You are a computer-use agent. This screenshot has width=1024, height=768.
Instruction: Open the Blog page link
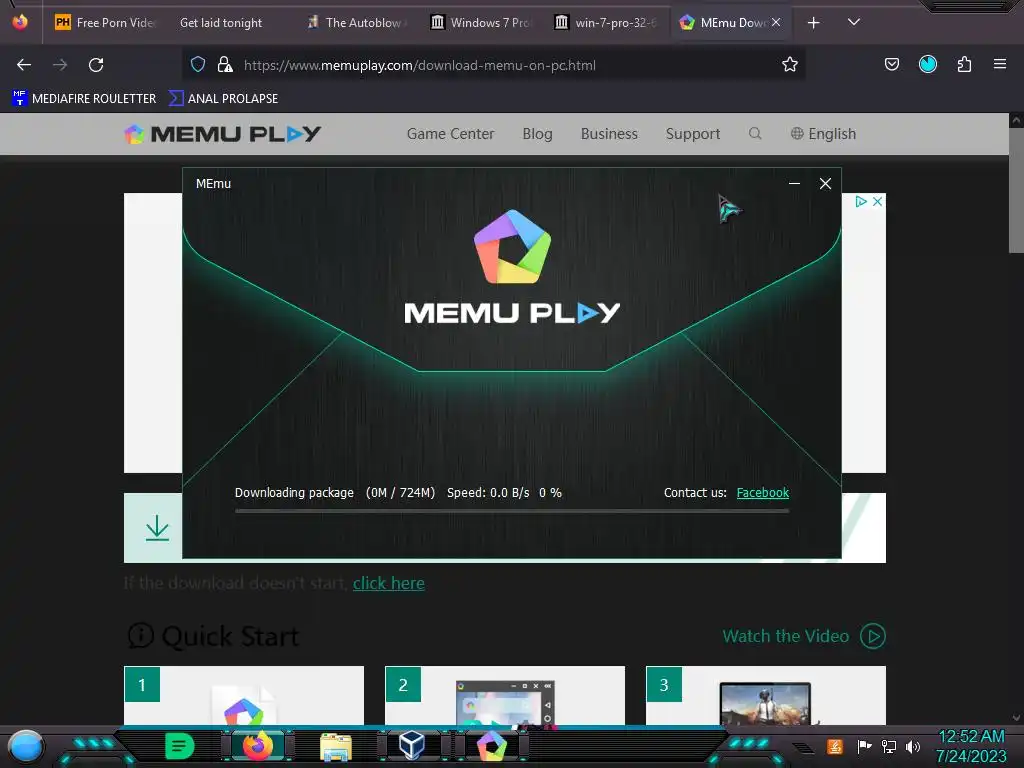pyautogui.click(x=537, y=134)
